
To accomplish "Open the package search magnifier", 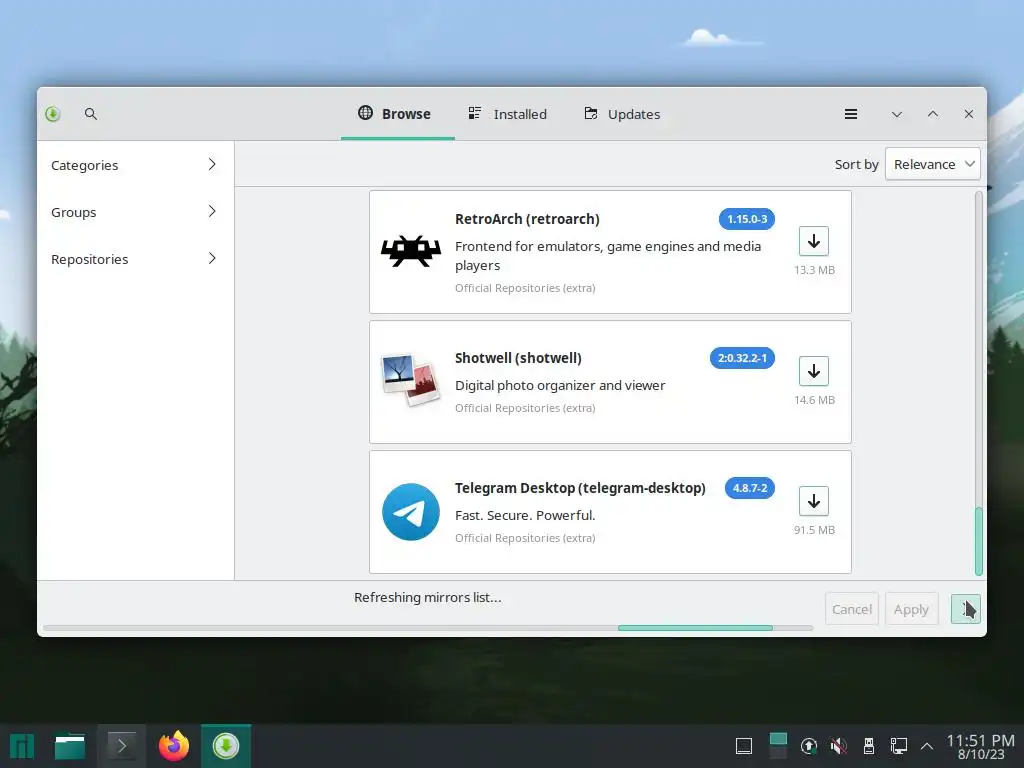I will 91,114.
